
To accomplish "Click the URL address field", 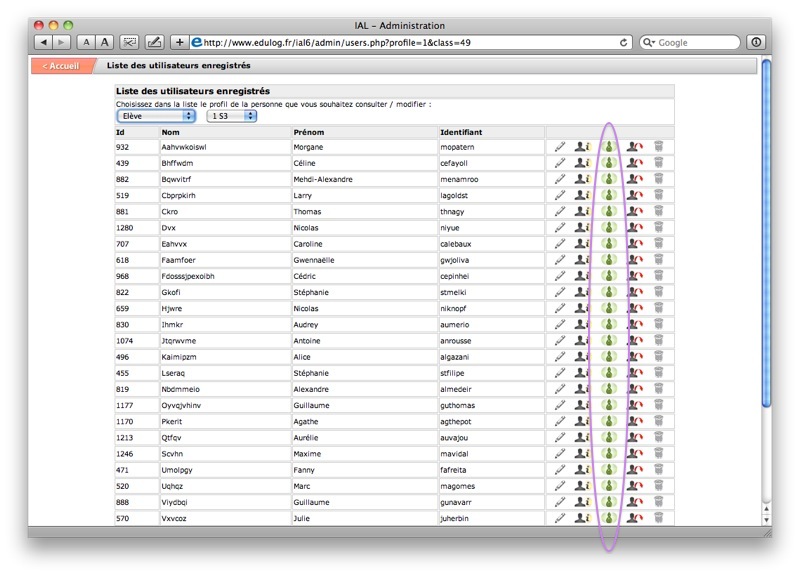I will (400, 42).
